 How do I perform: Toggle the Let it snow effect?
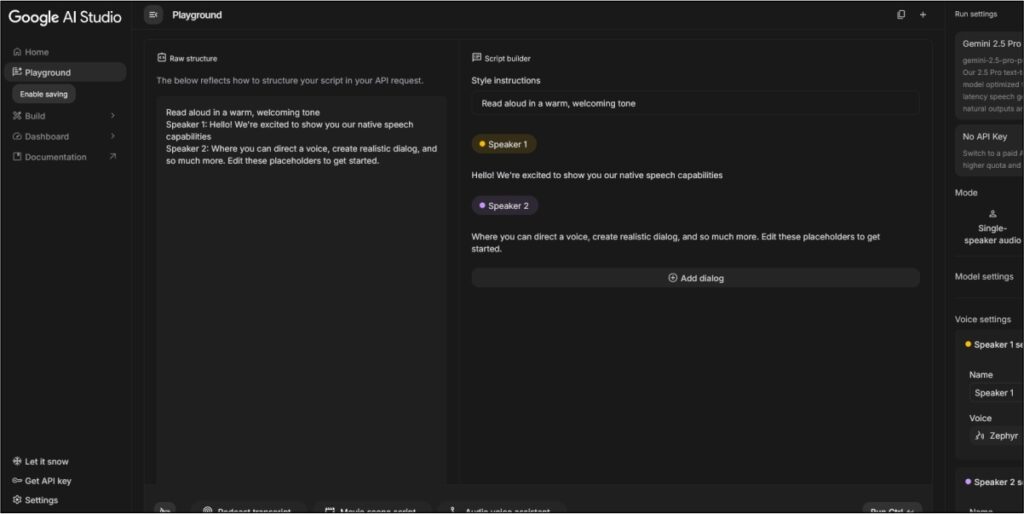(40, 461)
